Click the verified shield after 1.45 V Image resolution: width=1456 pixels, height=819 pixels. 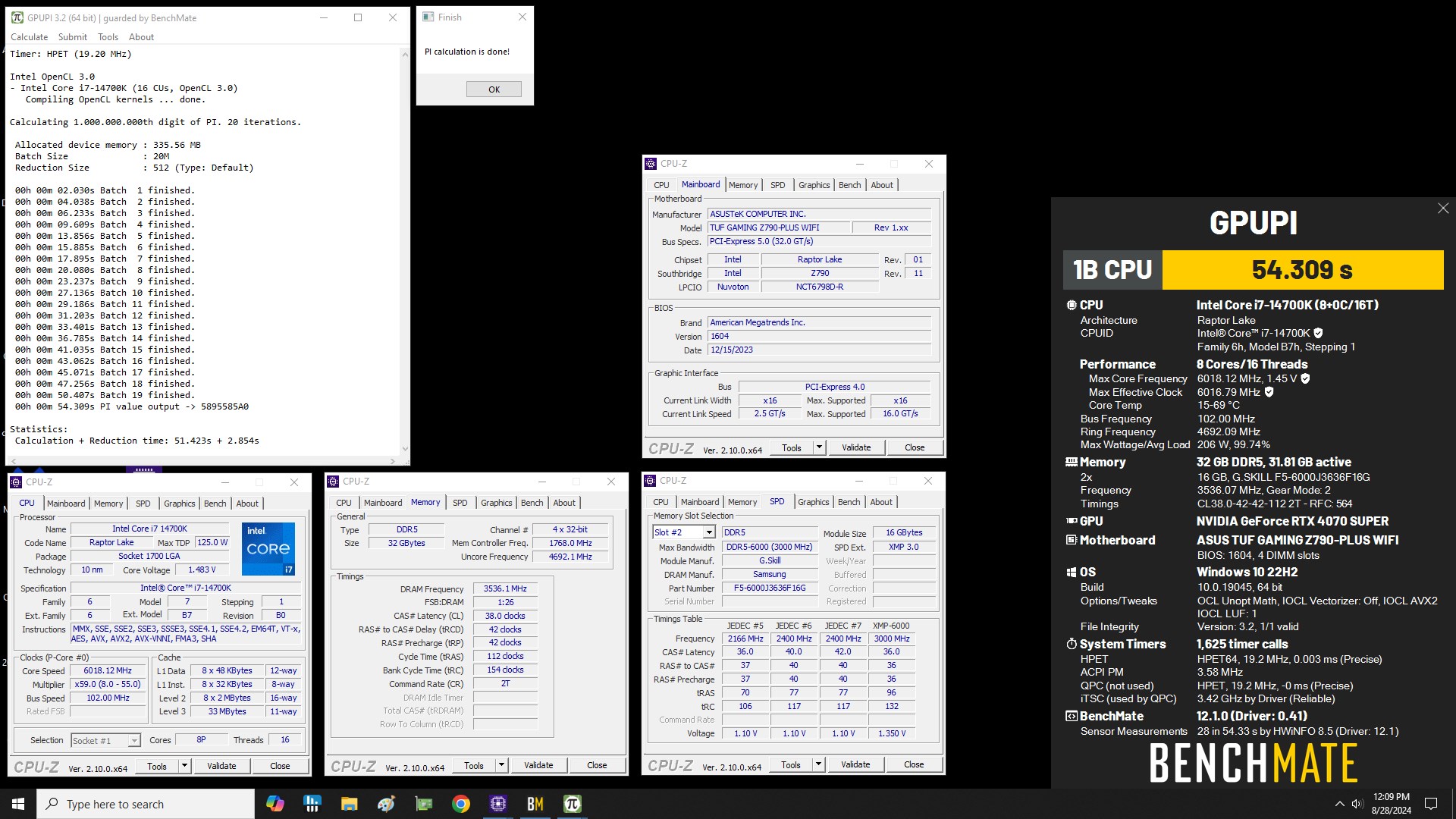point(1305,378)
